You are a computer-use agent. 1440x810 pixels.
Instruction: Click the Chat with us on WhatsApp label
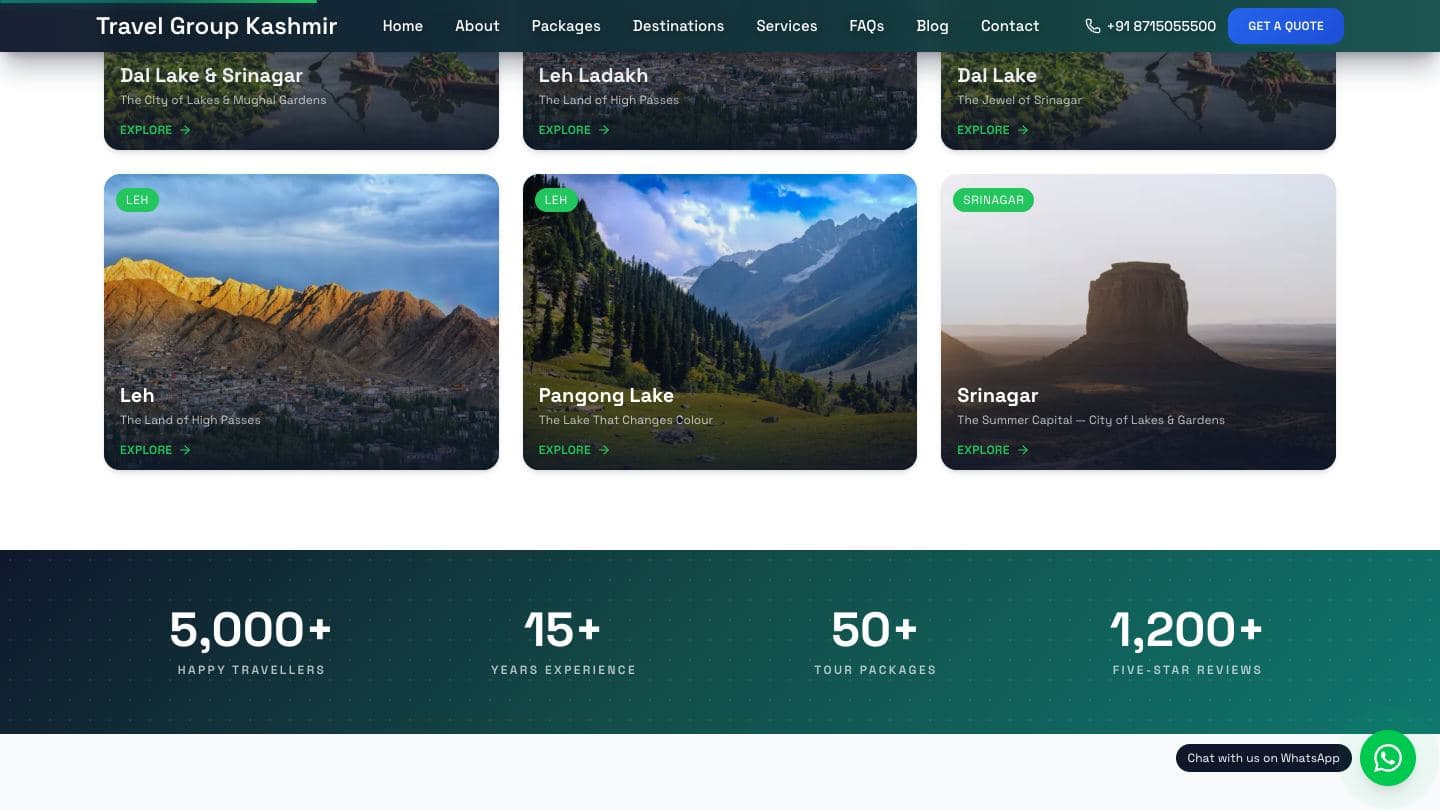click(1264, 758)
